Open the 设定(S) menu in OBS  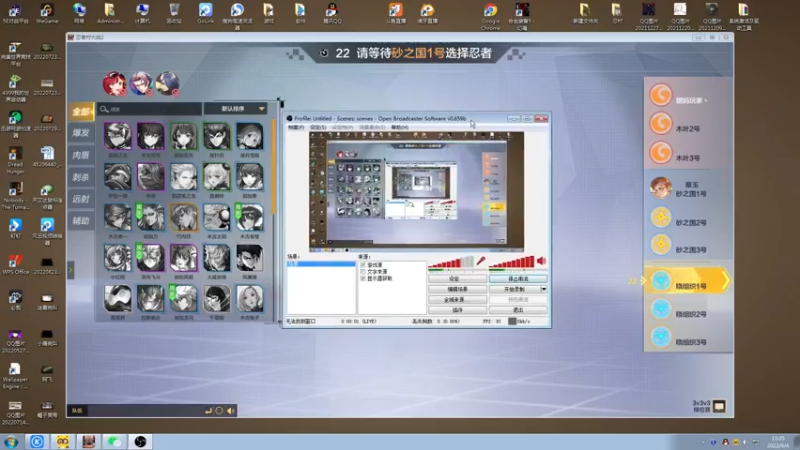click(x=318, y=127)
